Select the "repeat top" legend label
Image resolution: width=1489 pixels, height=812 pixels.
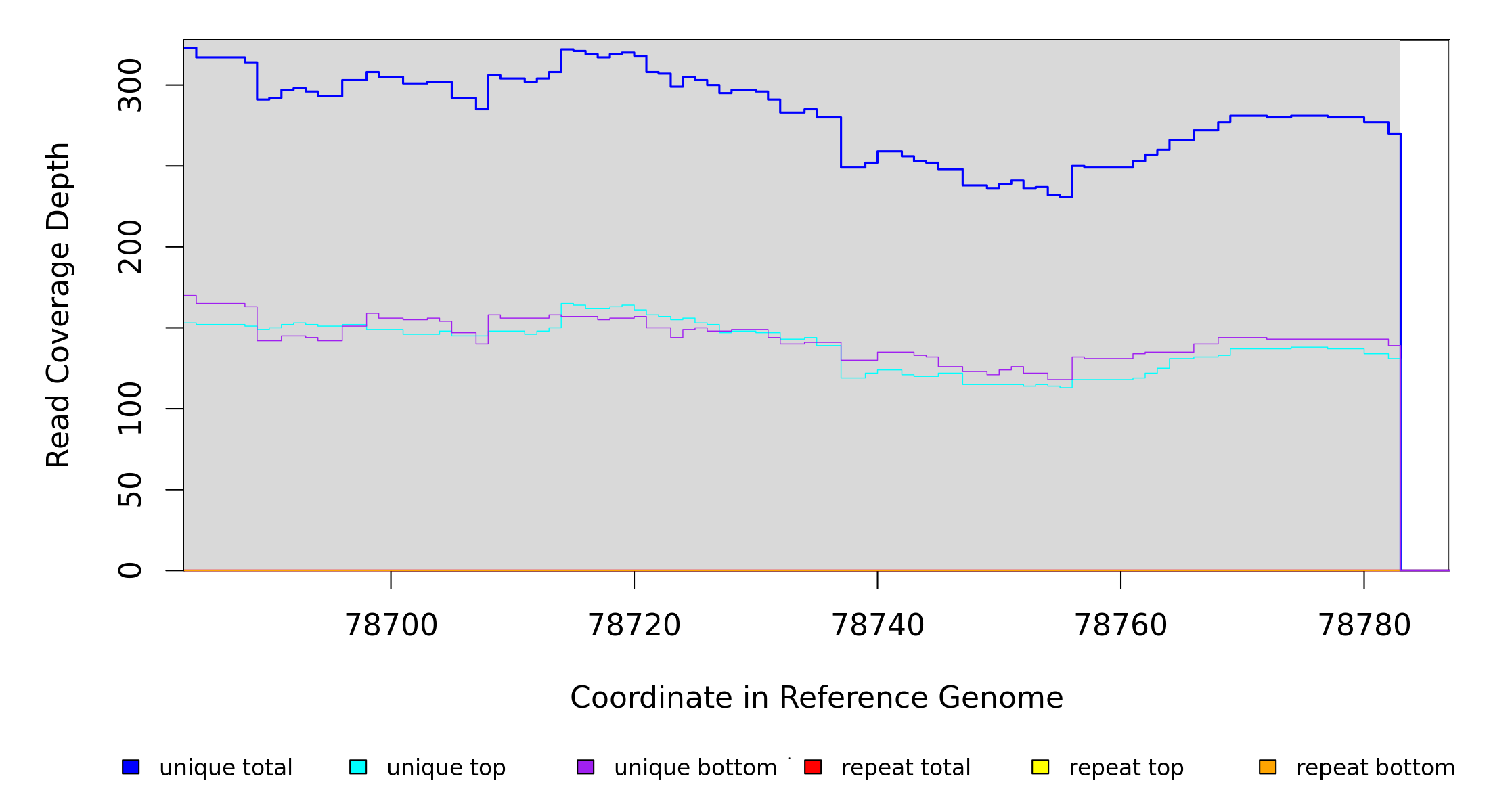[1126, 768]
